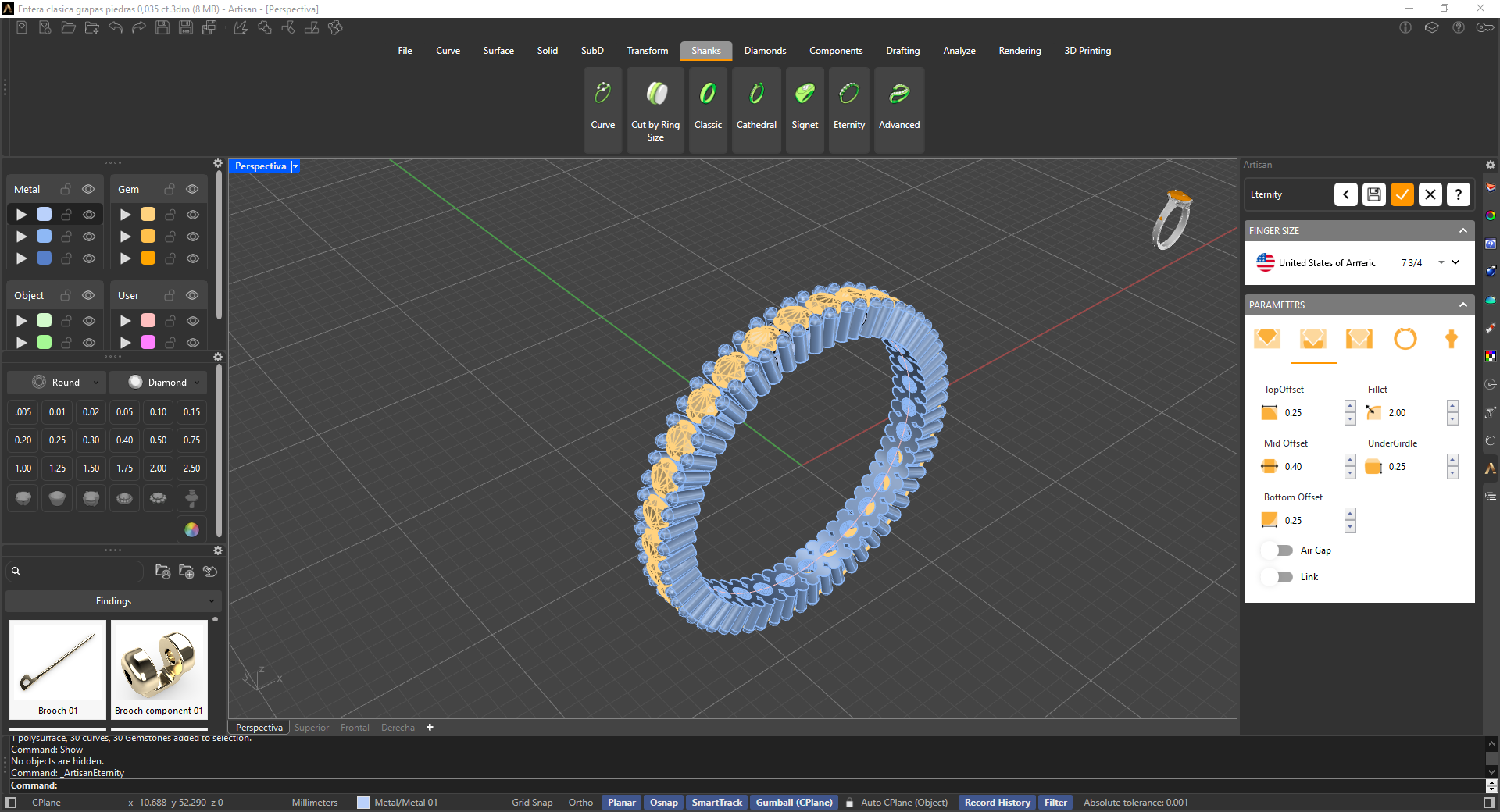The width and height of the screenshot is (1500, 812).
Task: Click the Undo icon in the top toolbar
Action: tap(116, 28)
